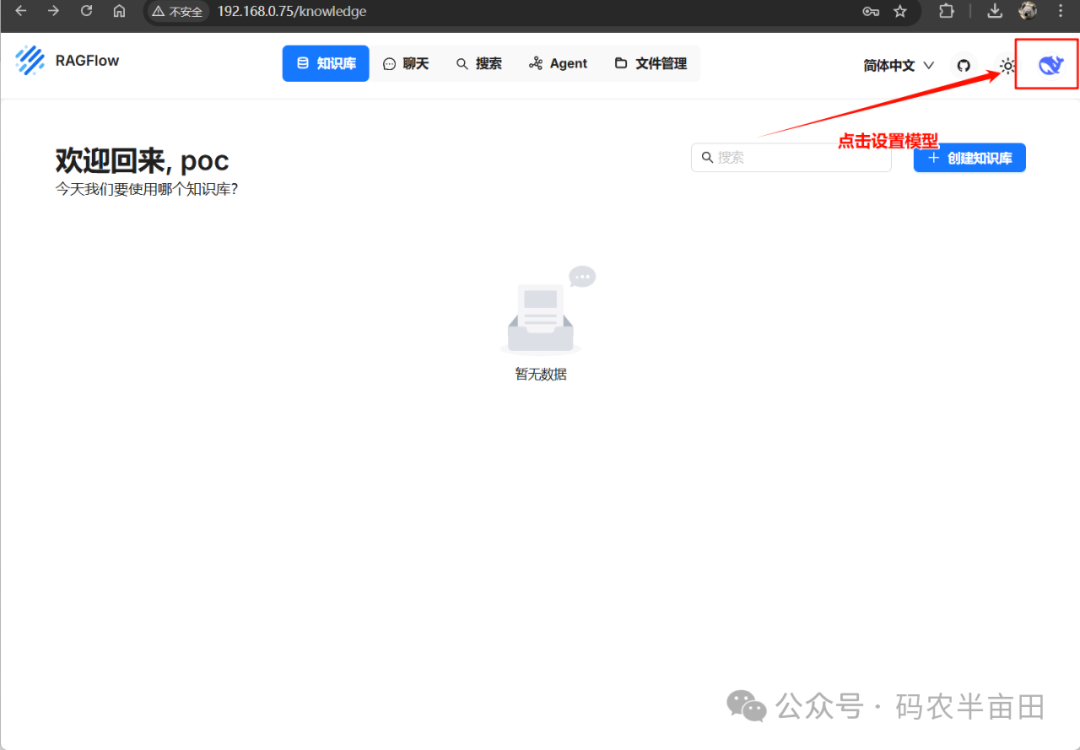1080x750 pixels.
Task: Click the 不安全 site security indicator
Action: (x=178, y=12)
